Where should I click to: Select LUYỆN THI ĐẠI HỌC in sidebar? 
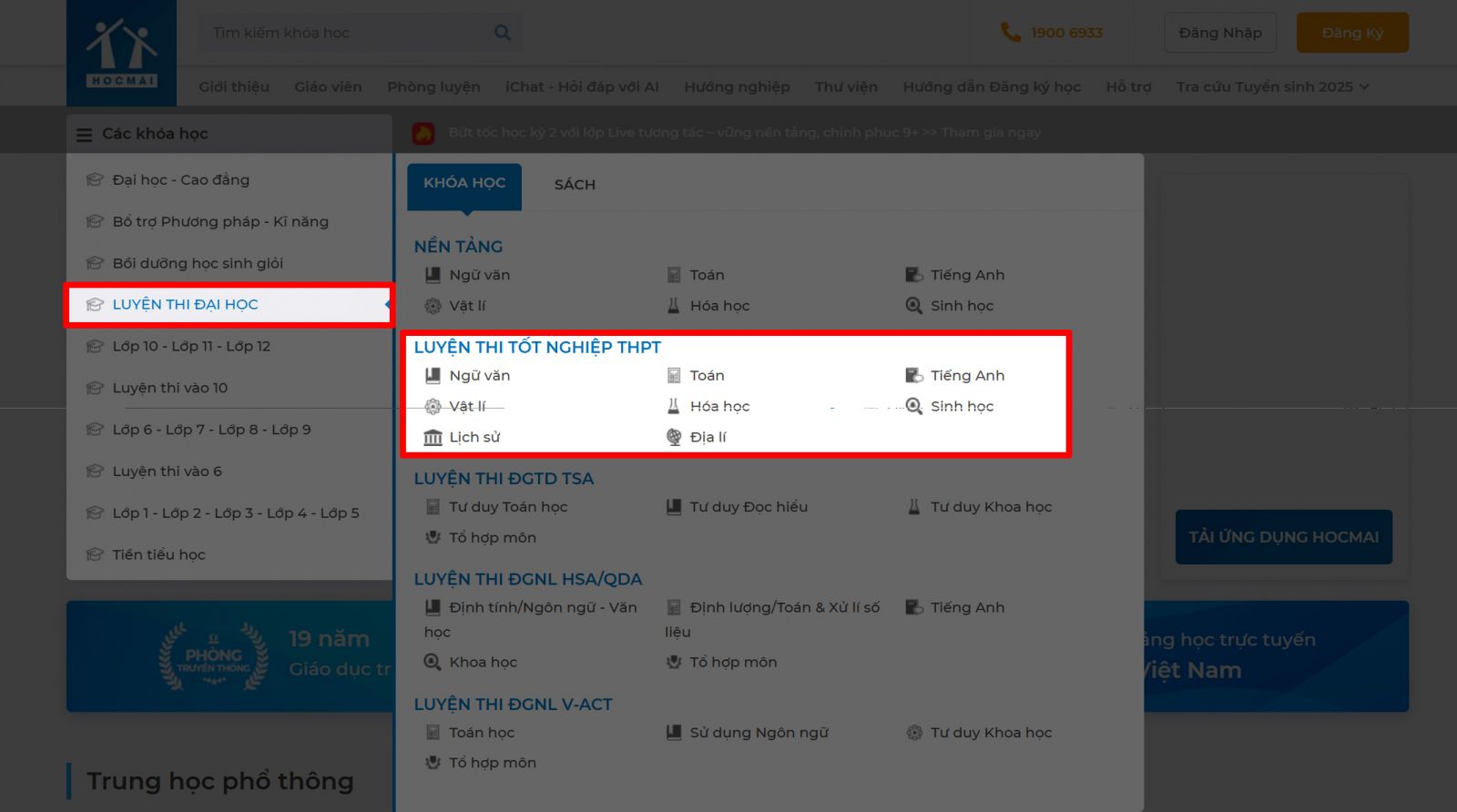point(229,305)
